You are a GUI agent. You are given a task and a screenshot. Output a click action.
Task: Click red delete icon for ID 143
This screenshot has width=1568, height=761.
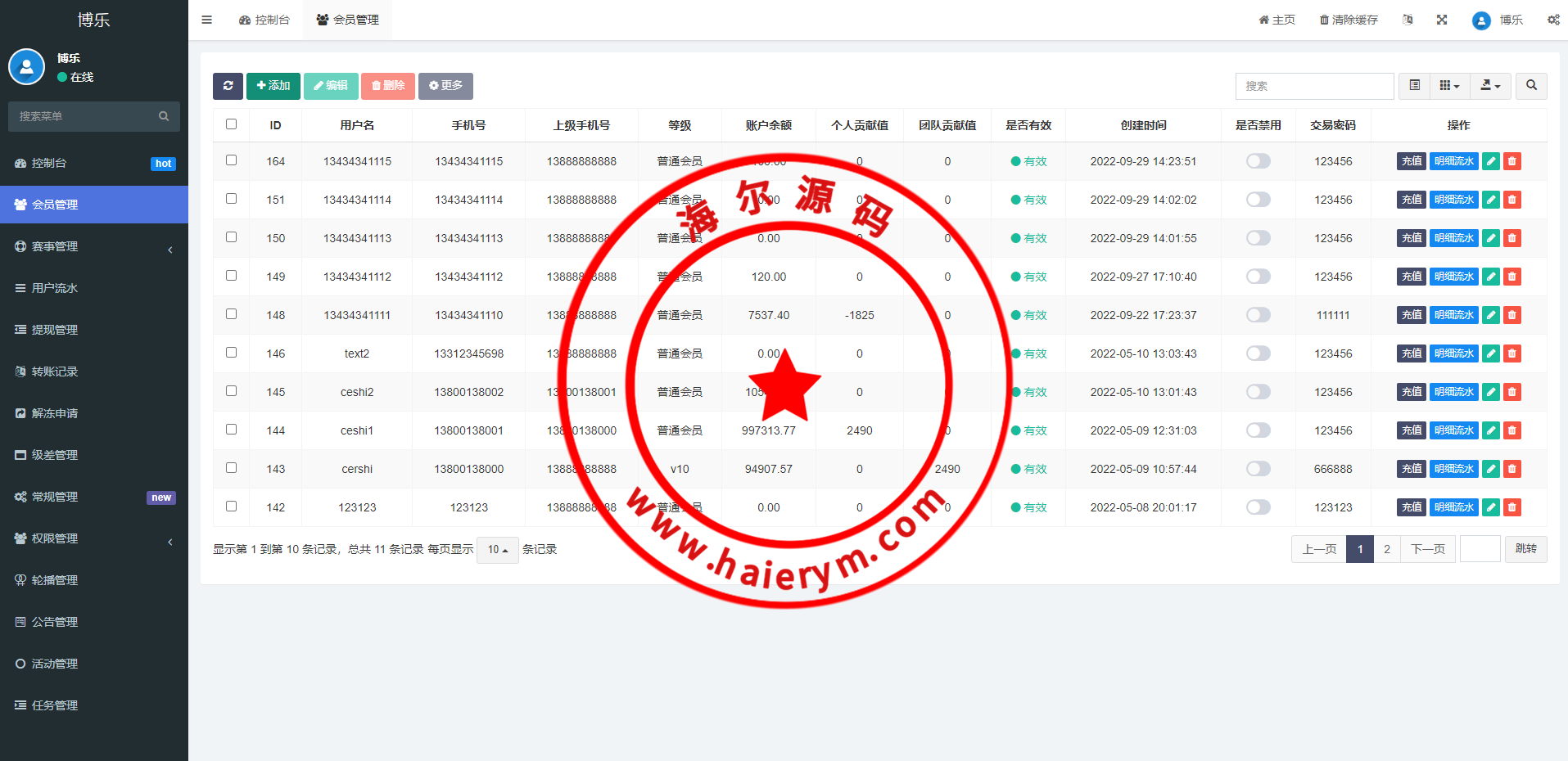1512,469
